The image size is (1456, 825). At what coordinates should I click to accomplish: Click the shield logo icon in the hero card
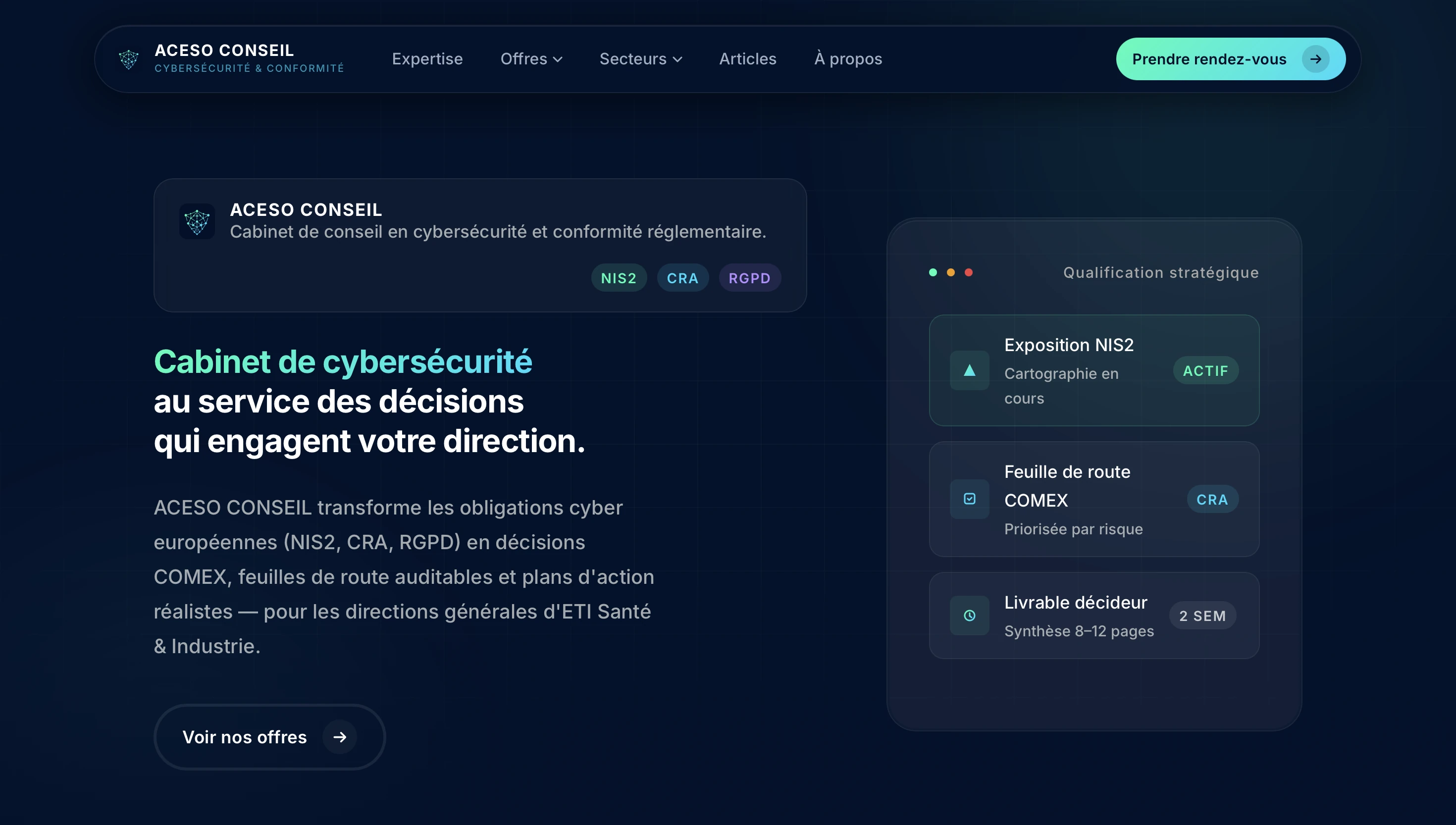click(197, 221)
